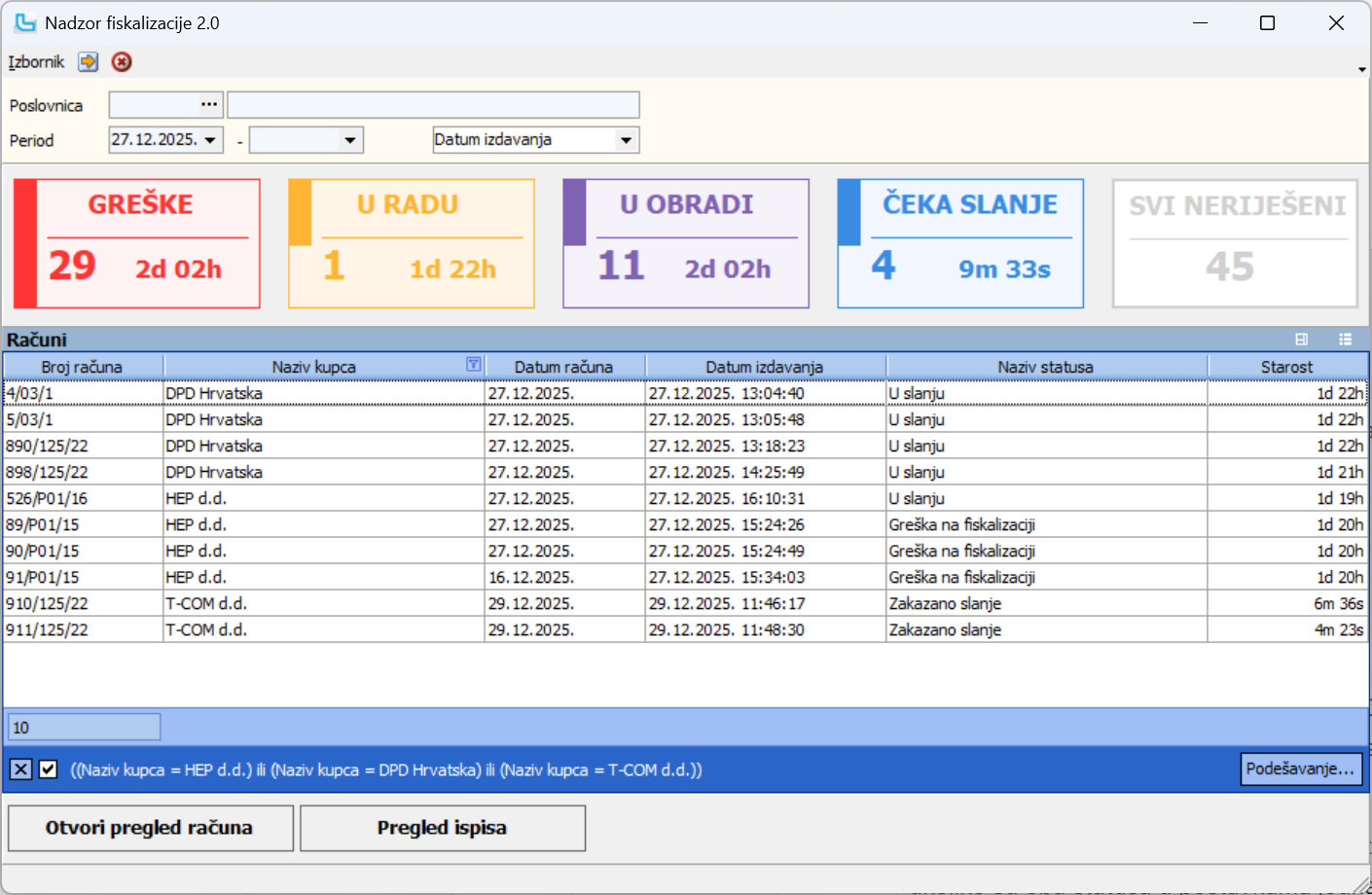The width and height of the screenshot is (1372, 895).
Task: Open the Izbornik menu
Action: pos(36,62)
